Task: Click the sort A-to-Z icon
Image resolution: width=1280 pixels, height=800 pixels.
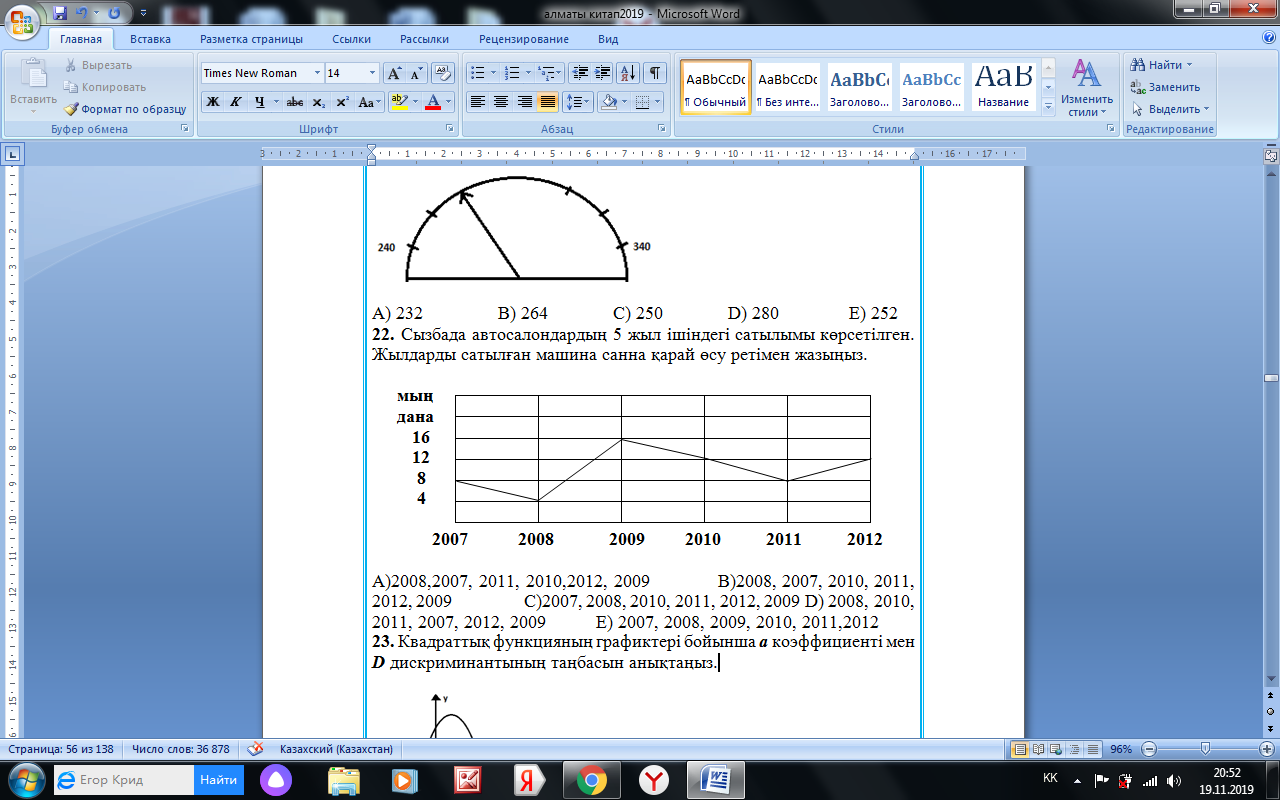Action: [628, 73]
